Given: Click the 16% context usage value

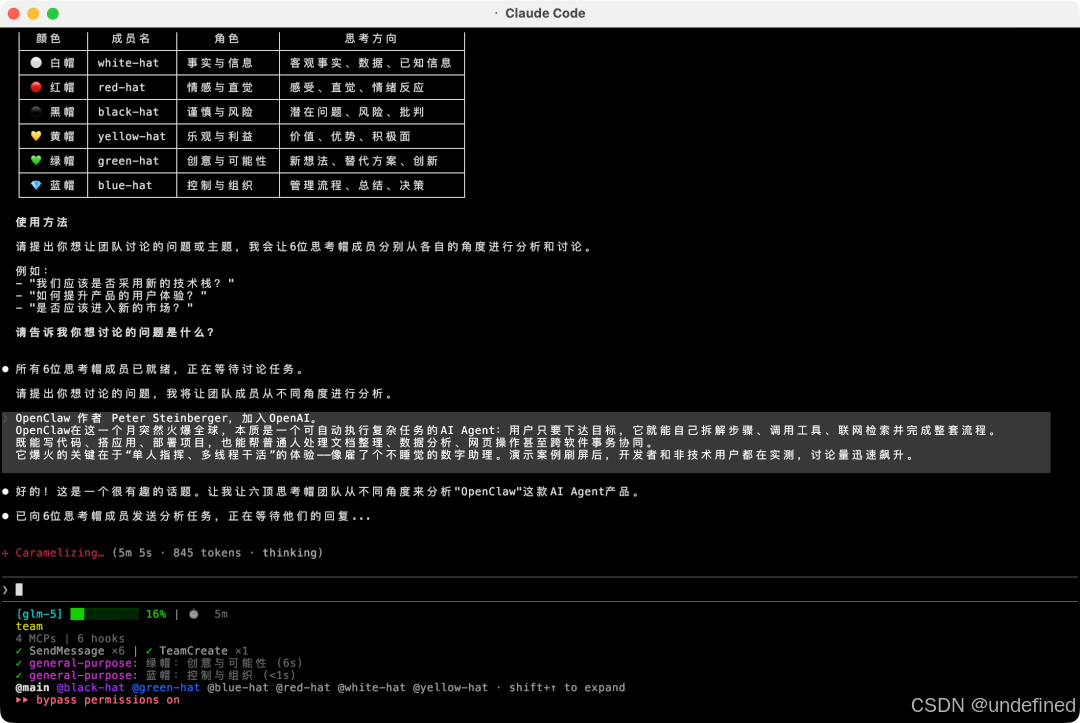Looking at the screenshot, I should [x=156, y=614].
